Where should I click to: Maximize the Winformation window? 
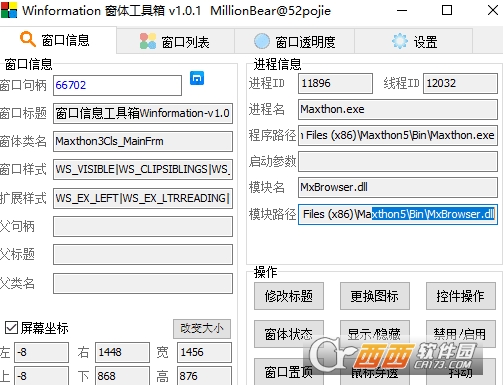[x=447, y=10]
